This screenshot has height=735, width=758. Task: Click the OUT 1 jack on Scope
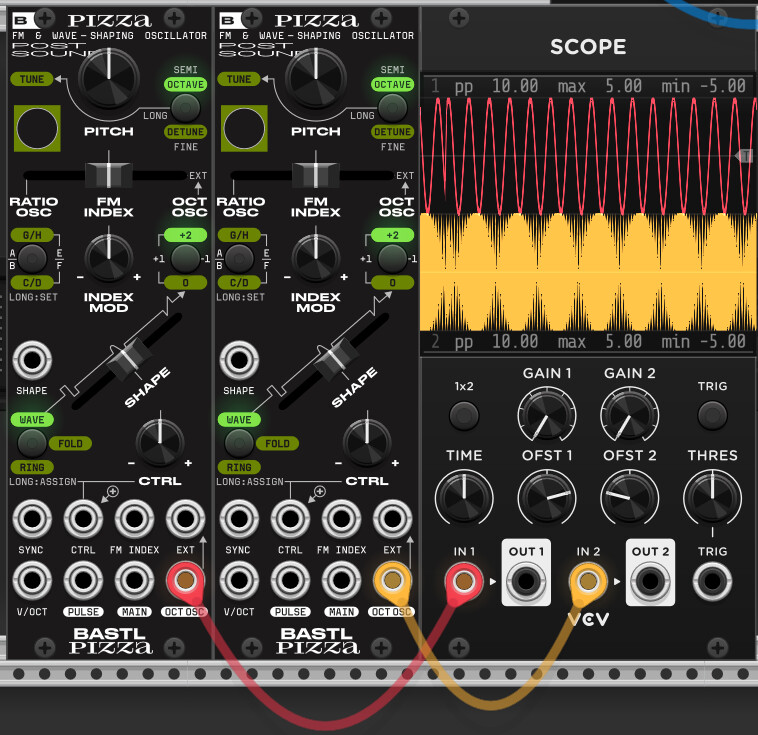pos(526,581)
